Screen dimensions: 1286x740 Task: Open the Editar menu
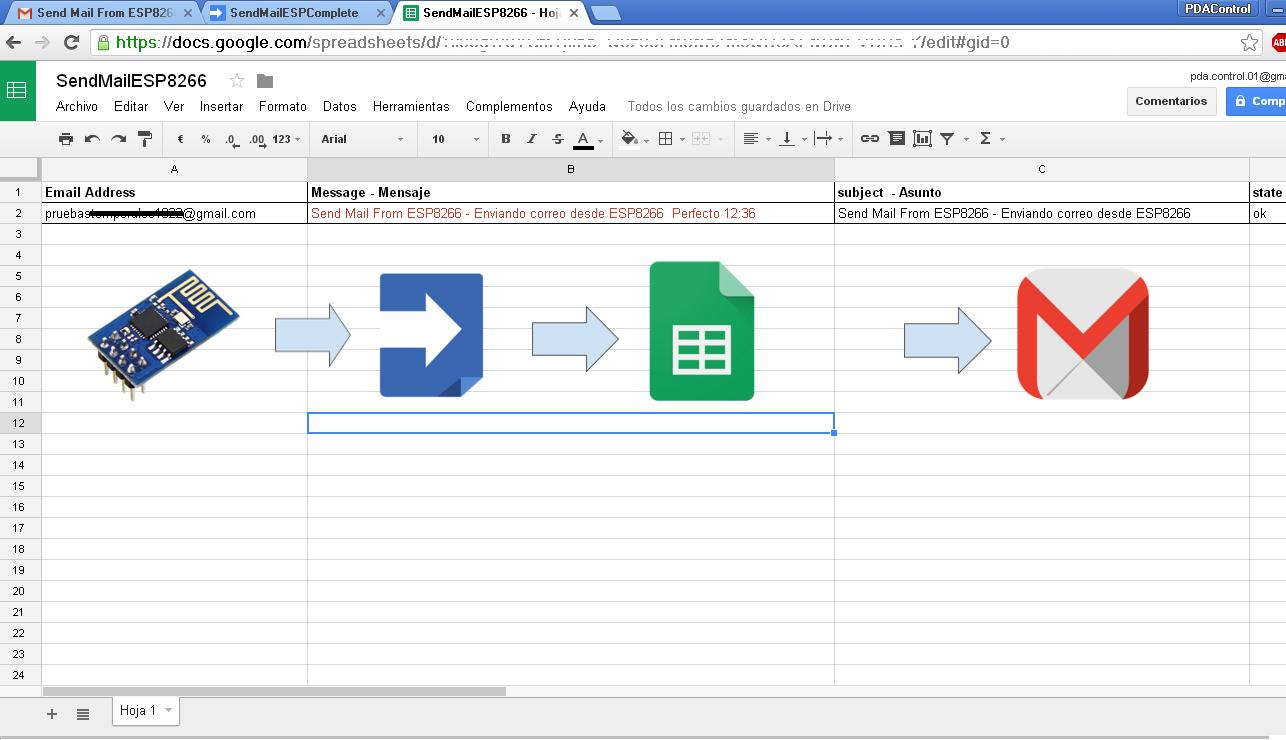[x=131, y=106]
